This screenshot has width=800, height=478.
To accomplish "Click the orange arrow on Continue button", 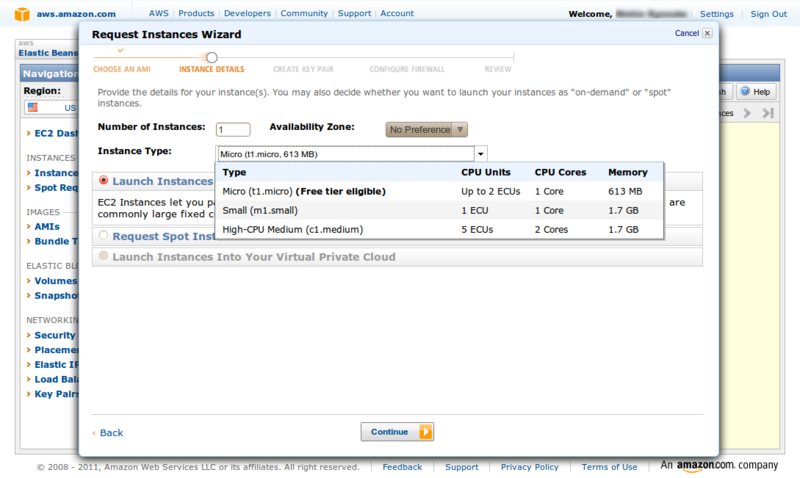I will point(426,432).
